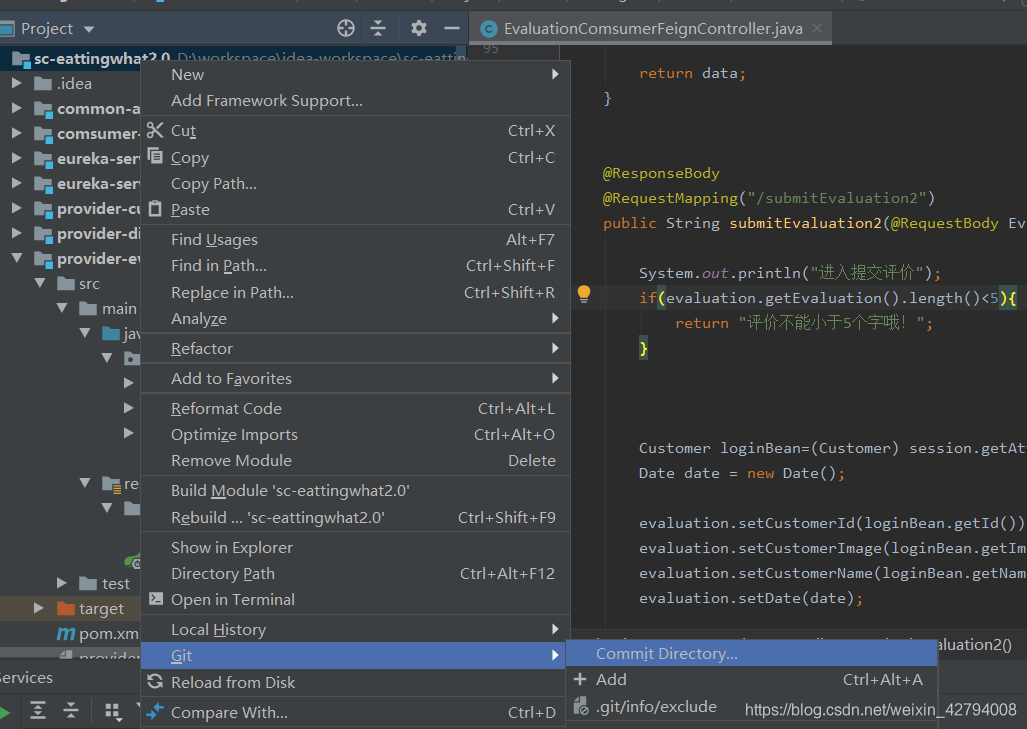
Task: Open the Local History submenu
Action: (356, 630)
